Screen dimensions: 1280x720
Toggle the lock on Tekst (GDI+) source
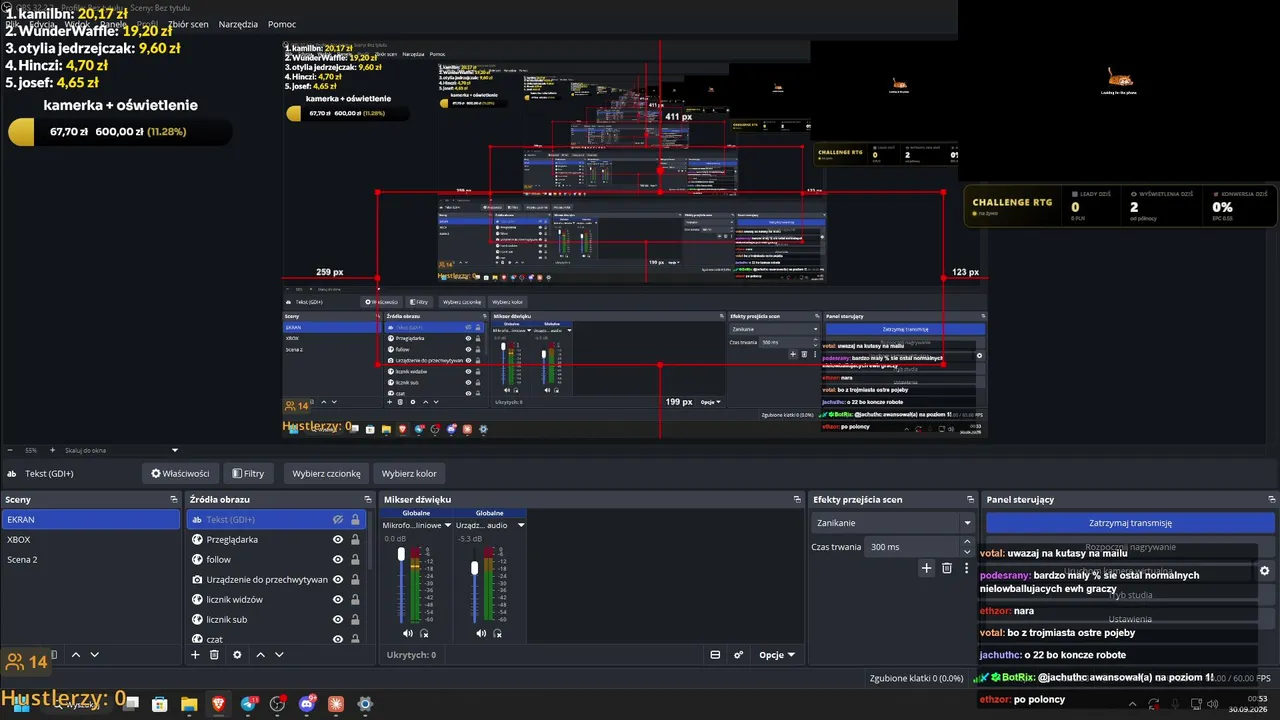point(355,520)
